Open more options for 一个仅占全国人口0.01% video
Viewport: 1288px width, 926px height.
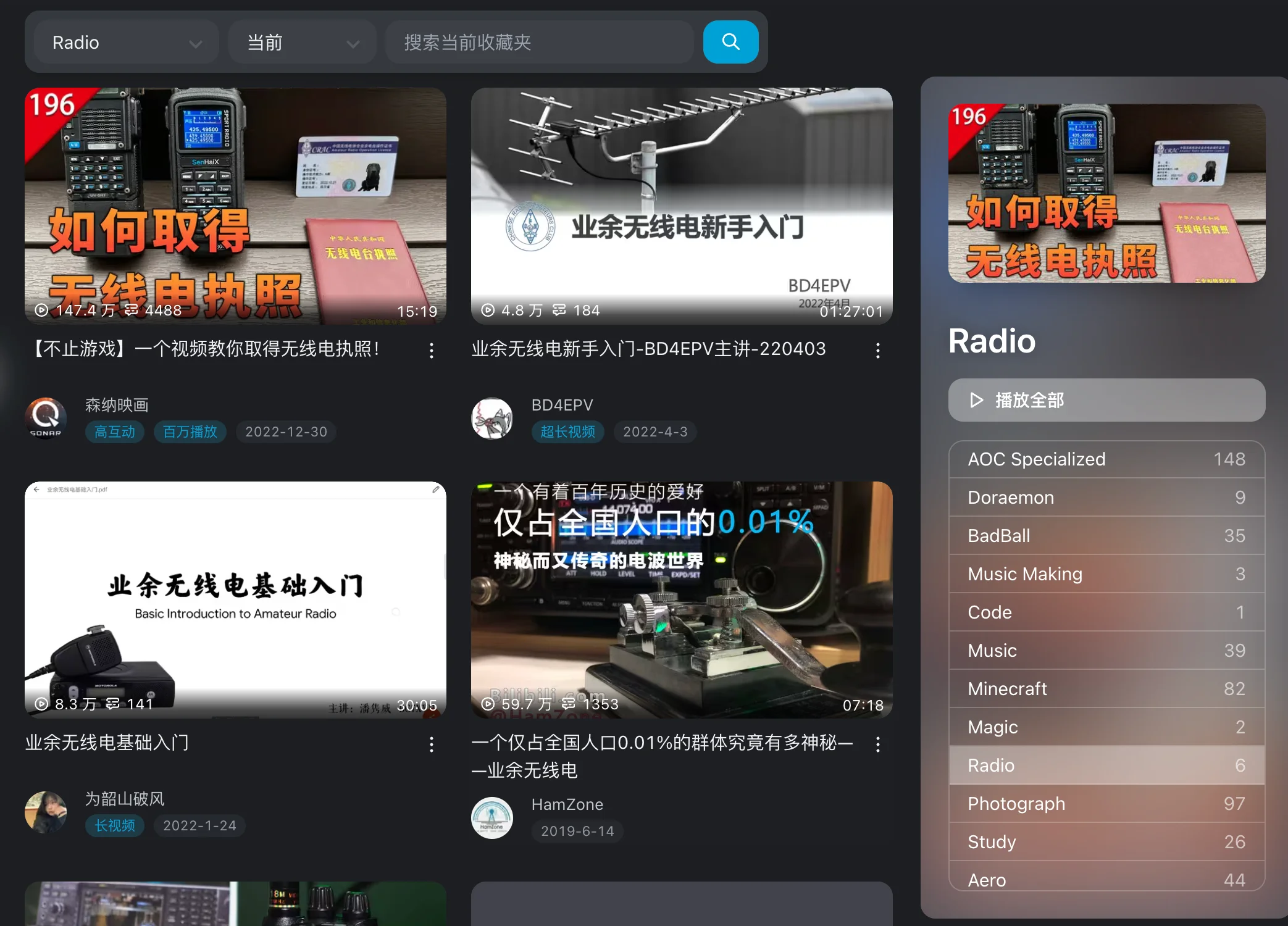[x=877, y=745]
